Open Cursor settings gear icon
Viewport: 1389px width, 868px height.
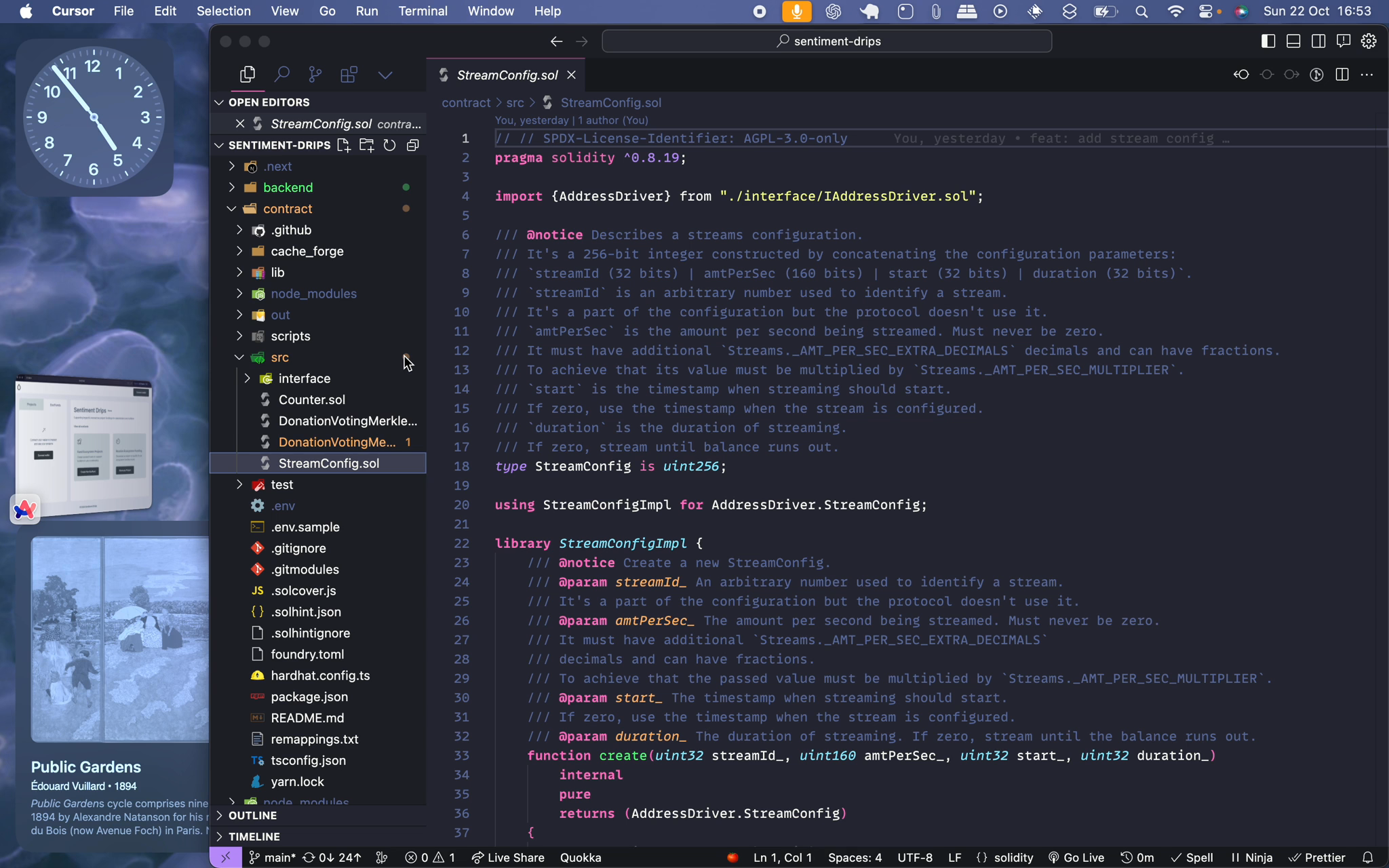point(1368,41)
